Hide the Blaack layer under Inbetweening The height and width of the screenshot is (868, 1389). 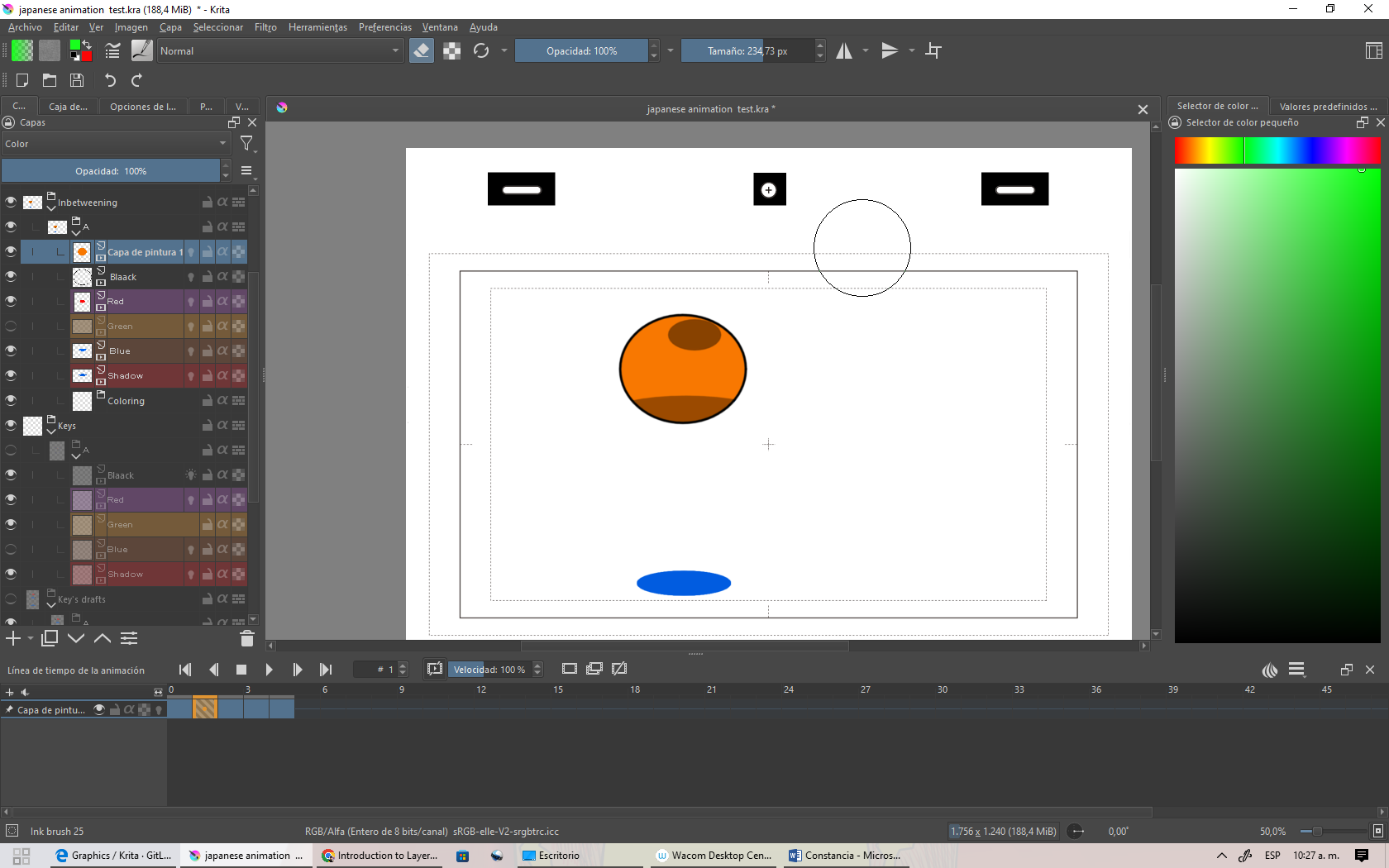(x=11, y=276)
